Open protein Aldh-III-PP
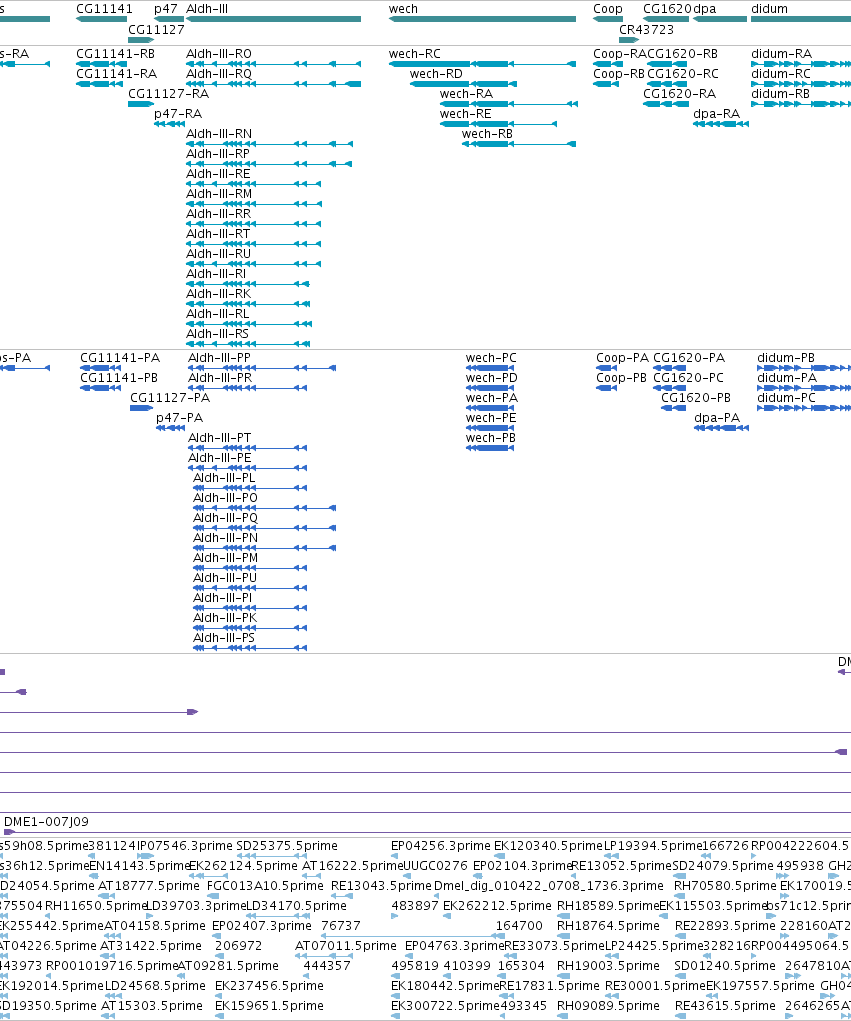 coord(219,358)
